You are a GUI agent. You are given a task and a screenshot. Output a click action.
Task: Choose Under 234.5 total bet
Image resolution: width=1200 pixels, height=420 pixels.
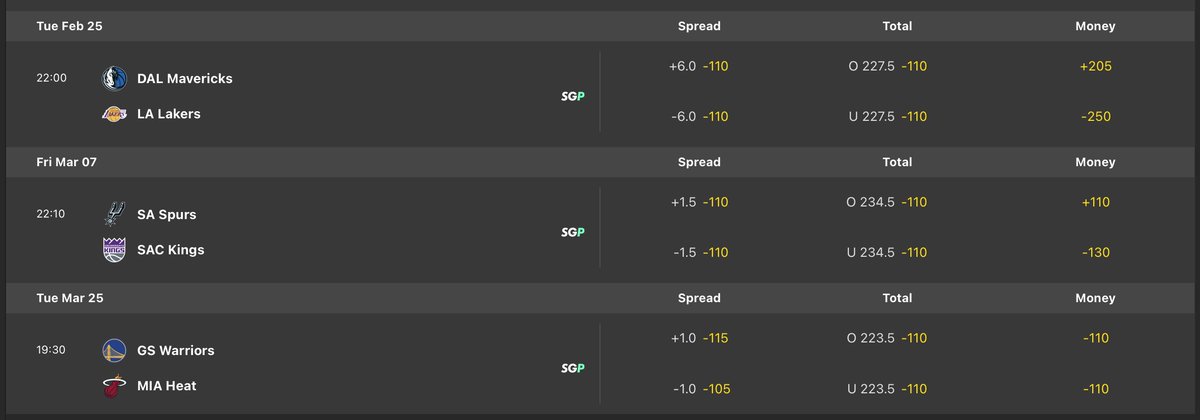[x=888, y=252]
